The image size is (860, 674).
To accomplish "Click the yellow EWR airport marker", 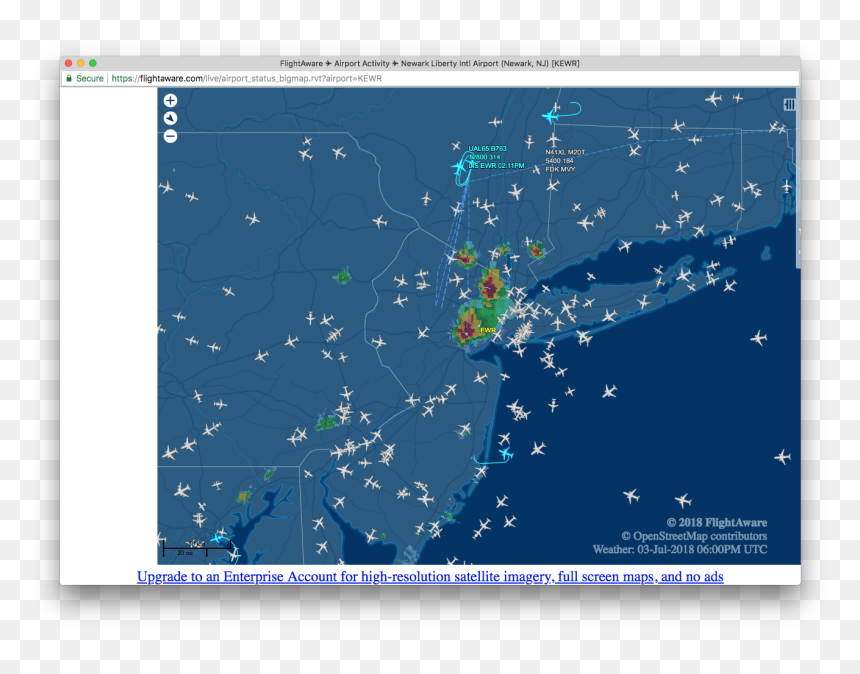I will (x=488, y=330).
